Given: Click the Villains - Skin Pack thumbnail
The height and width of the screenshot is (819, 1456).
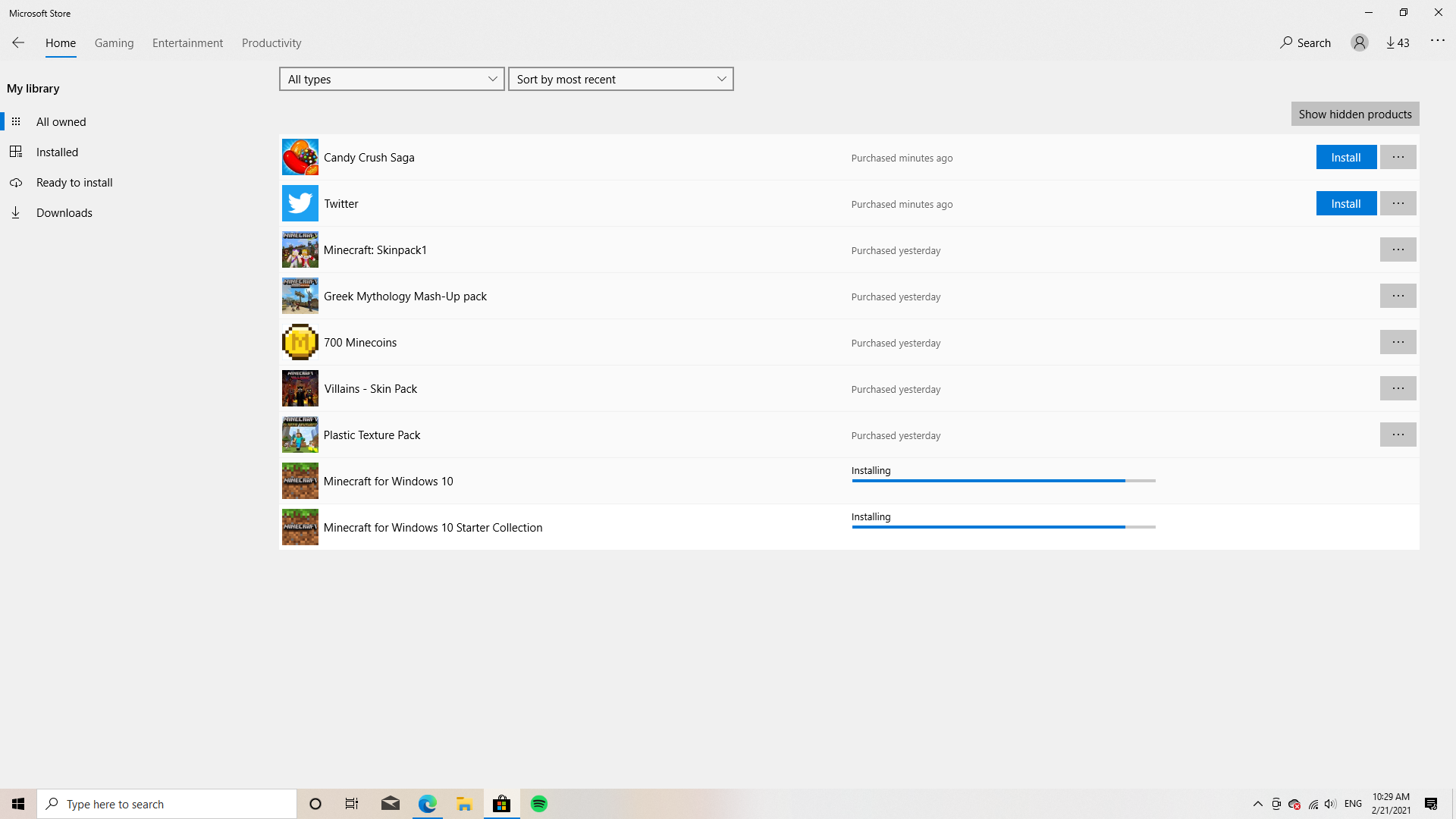Looking at the screenshot, I should coord(300,389).
